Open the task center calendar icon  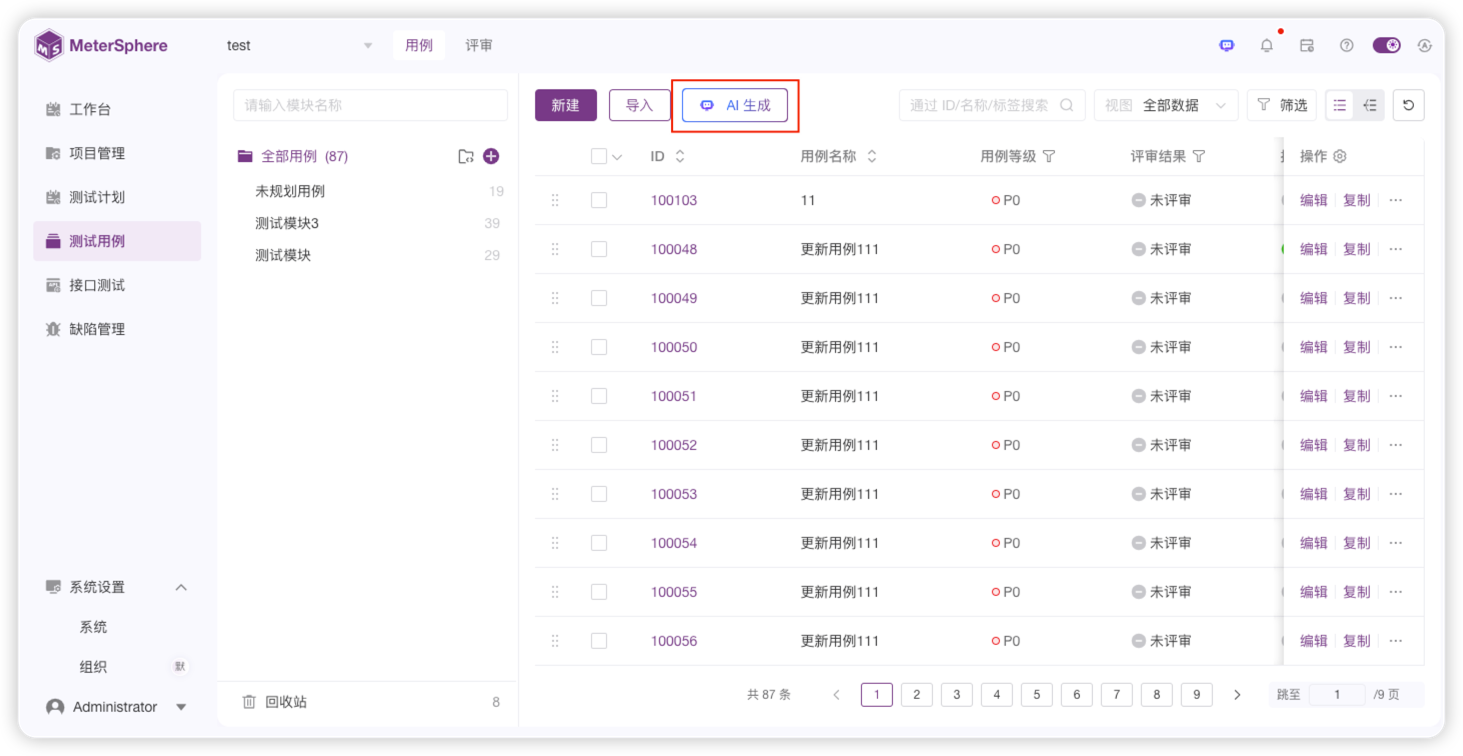(1307, 45)
